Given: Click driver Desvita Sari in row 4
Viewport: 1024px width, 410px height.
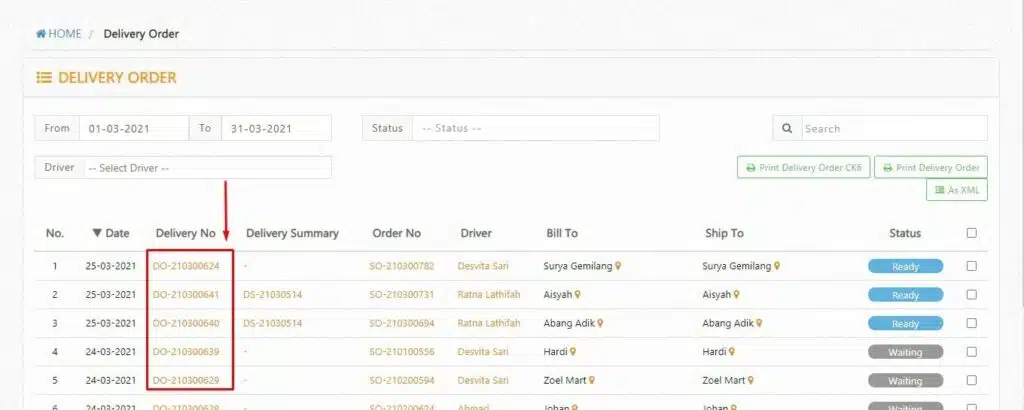Looking at the screenshot, I should tap(483, 352).
